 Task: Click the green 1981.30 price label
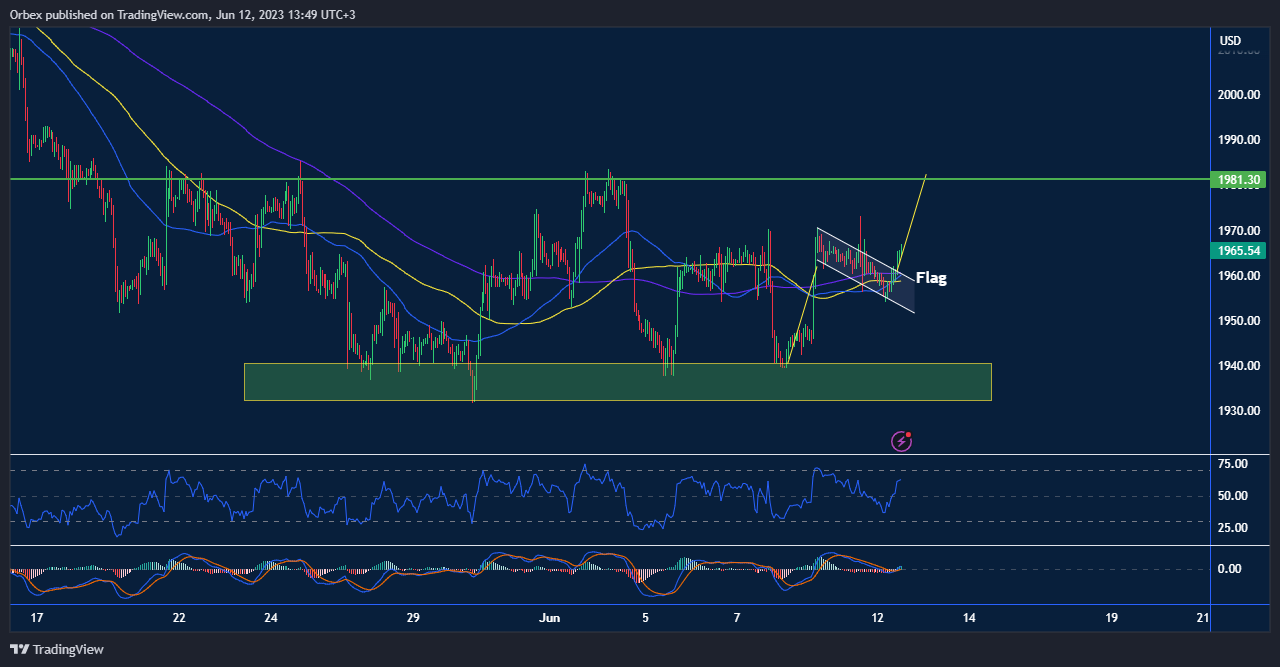pyautogui.click(x=1239, y=180)
